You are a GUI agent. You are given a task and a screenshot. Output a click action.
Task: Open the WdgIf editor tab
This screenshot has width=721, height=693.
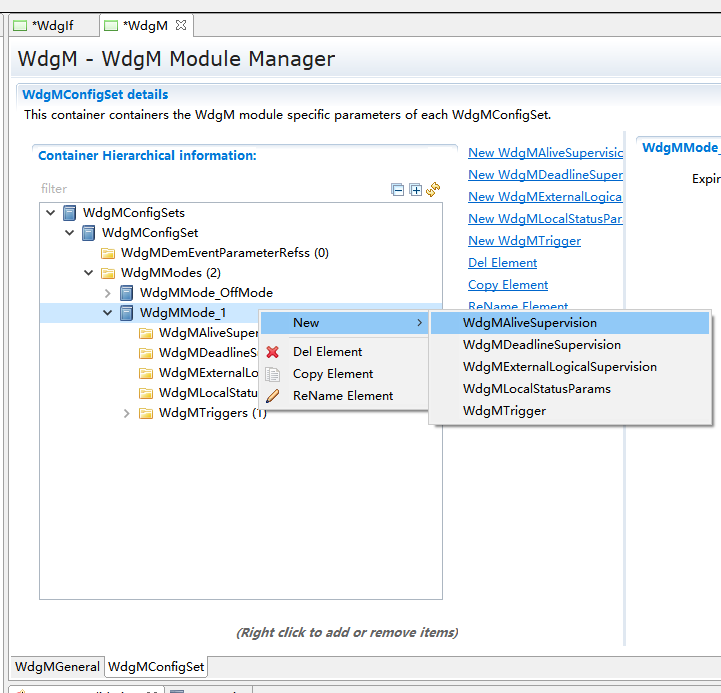click(x=51, y=25)
